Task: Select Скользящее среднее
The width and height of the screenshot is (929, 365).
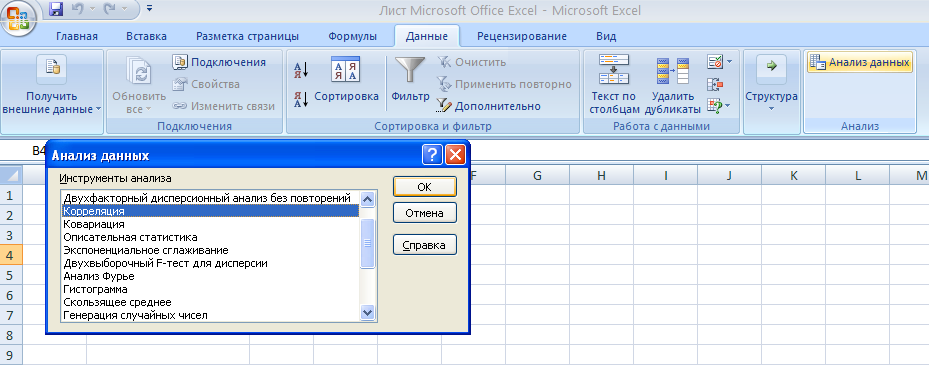Action: [x=210, y=302]
